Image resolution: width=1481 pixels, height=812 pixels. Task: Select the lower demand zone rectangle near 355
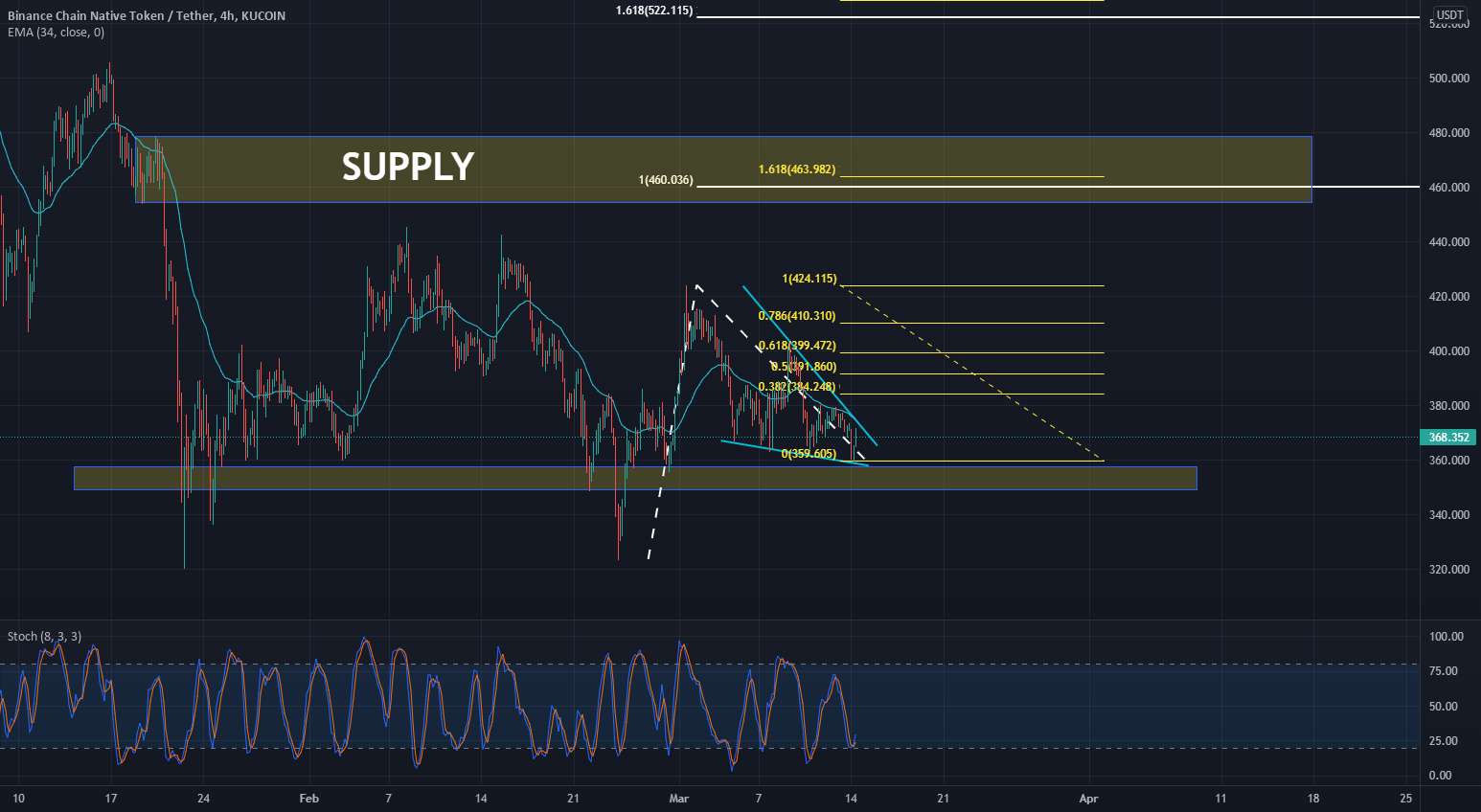635,478
